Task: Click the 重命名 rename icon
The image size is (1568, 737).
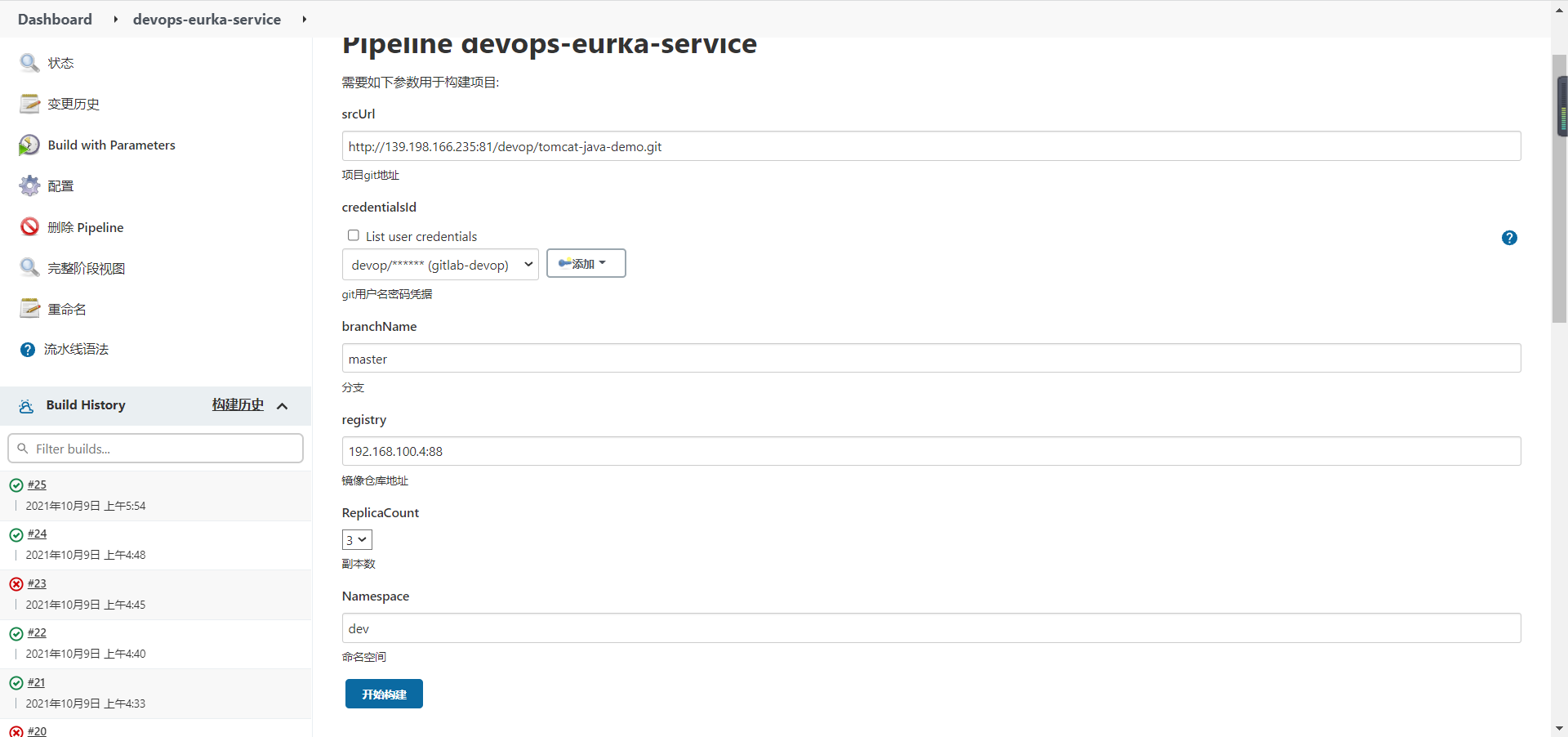Action: 29,309
